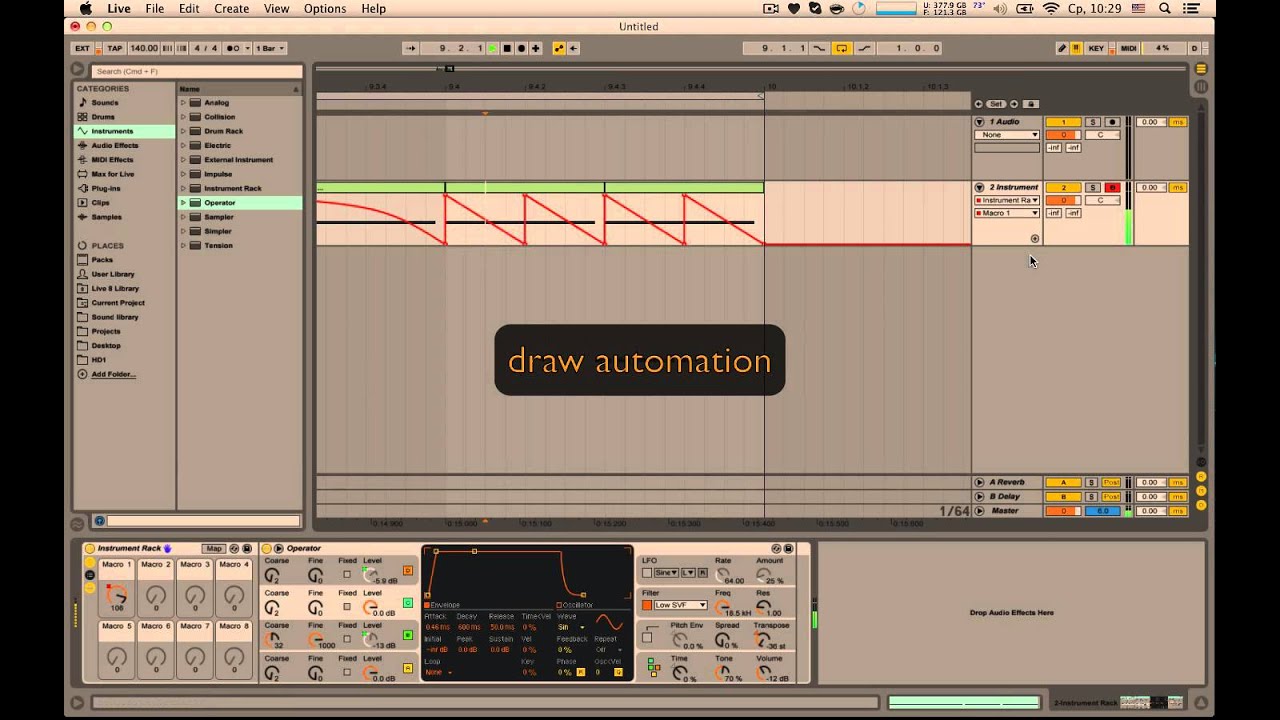1280x720 pixels.
Task: Click the Operator algorithm selector icon
Action: 652,665
